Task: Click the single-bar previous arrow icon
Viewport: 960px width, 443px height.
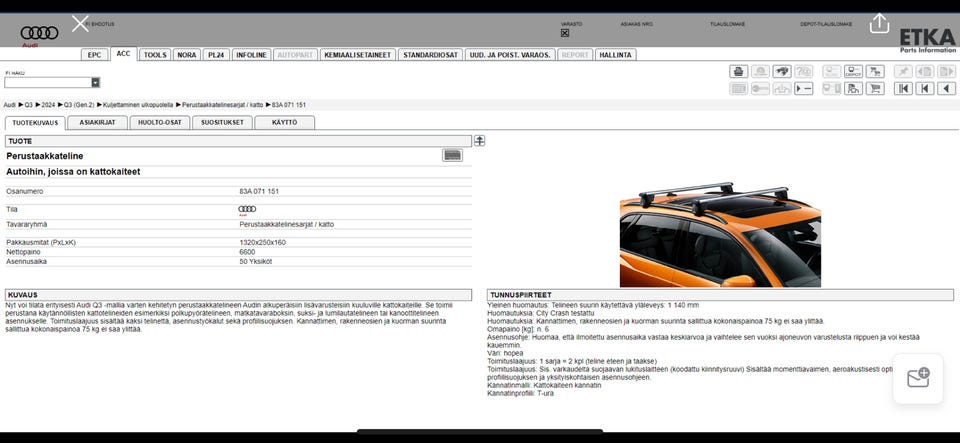Action: 924,89
